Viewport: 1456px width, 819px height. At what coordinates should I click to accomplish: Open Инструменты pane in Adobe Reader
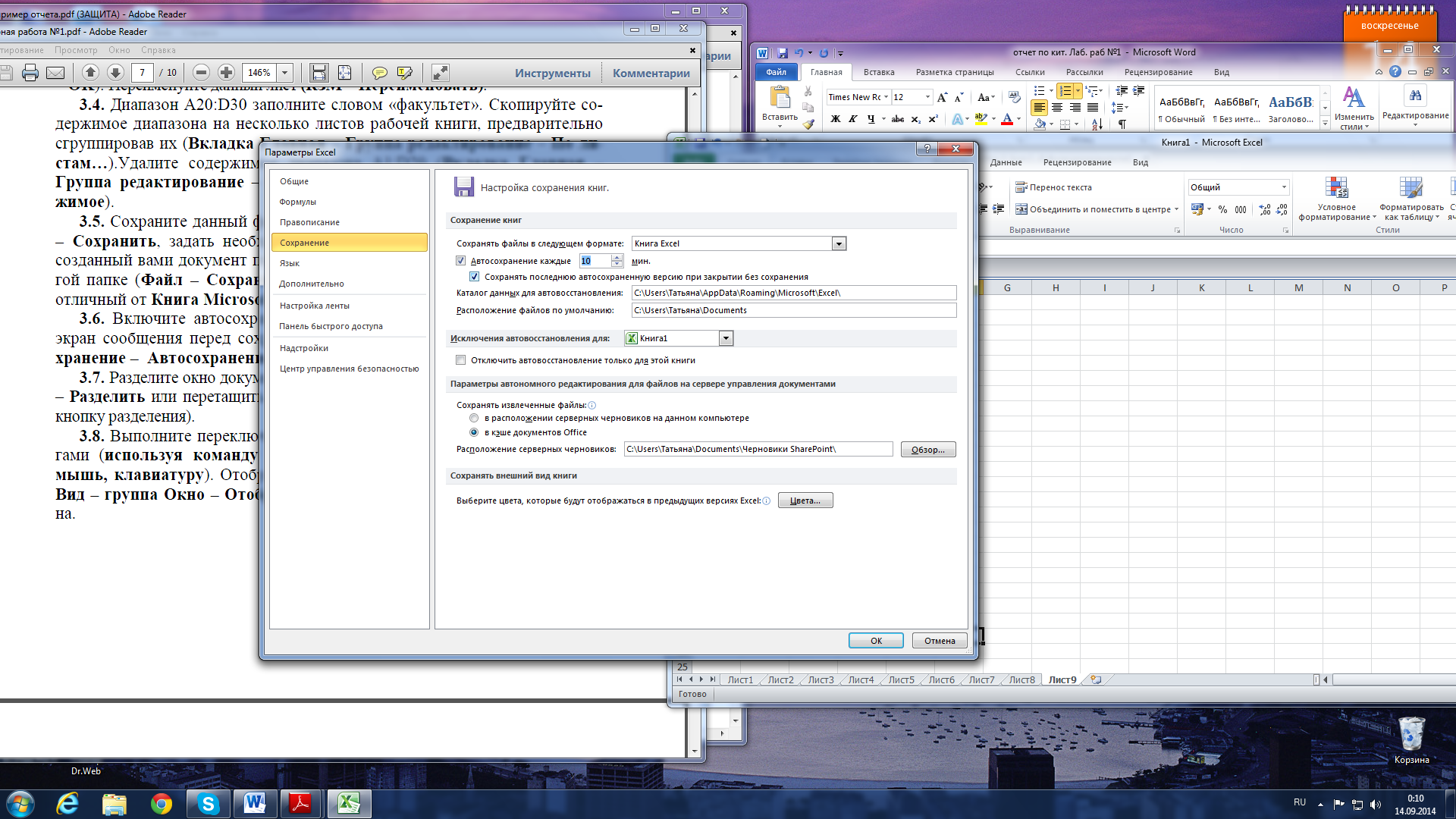(x=552, y=73)
